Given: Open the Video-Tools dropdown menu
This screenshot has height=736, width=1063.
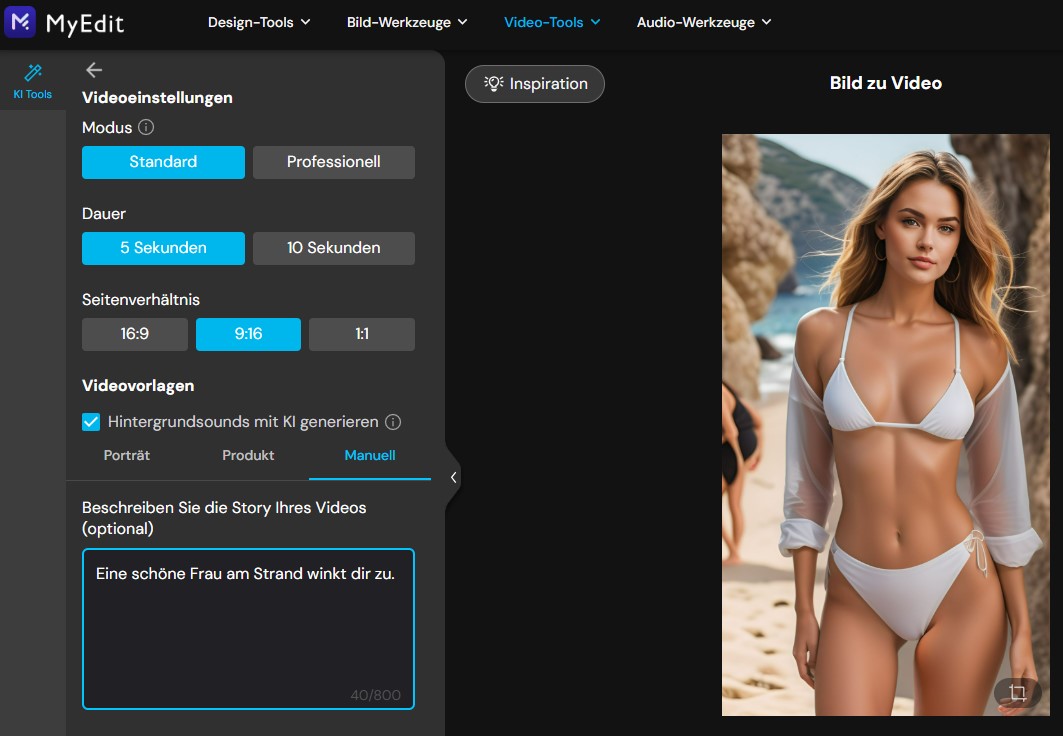Looking at the screenshot, I should (552, 22).
